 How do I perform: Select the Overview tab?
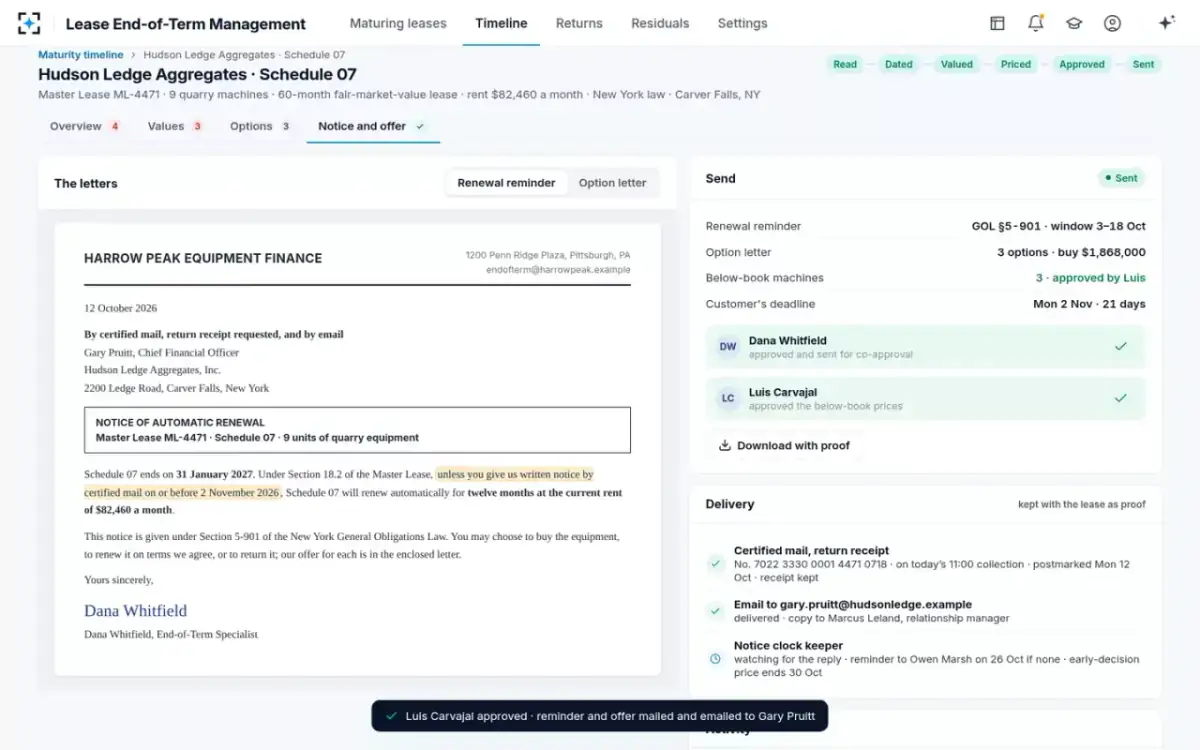coord(85,126)
